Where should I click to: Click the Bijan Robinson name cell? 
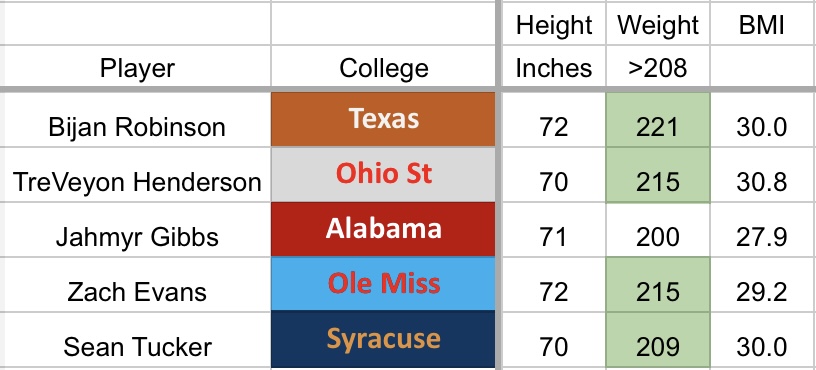(137, 120)
